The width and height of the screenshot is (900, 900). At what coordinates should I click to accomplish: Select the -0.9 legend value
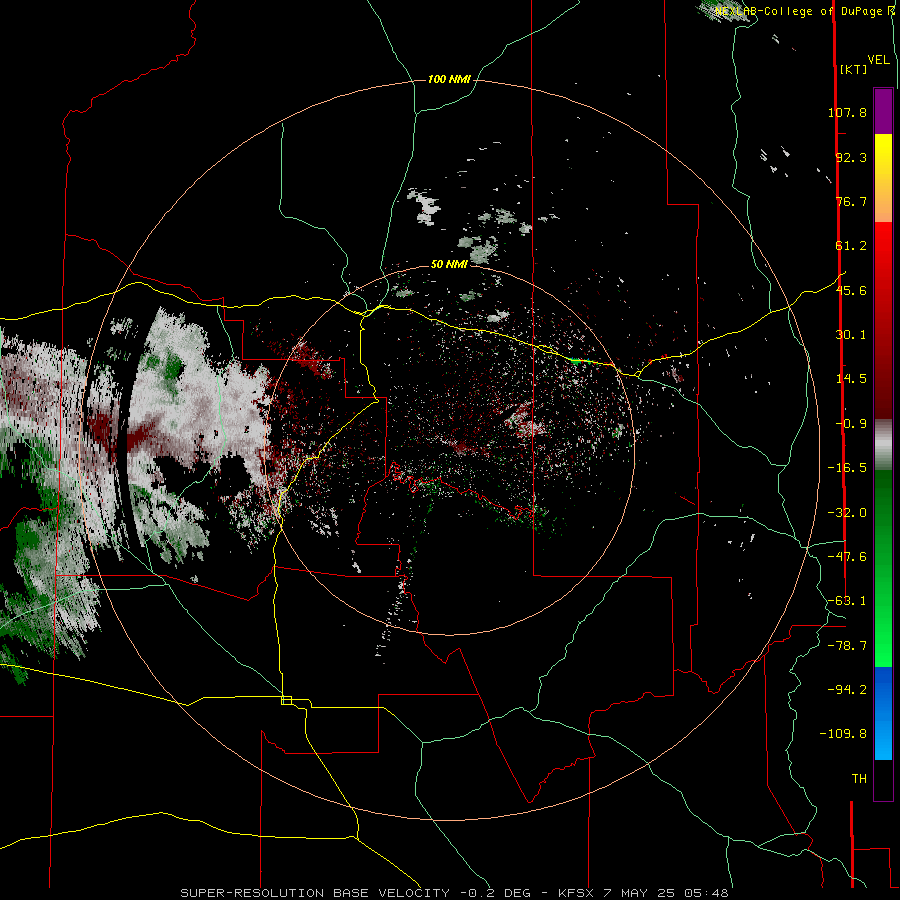pyautogui.click(x=851, y=424)
